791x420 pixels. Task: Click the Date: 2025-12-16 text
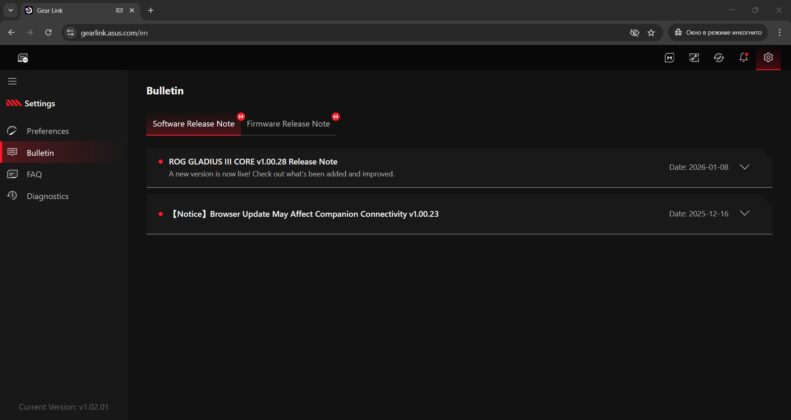[699, 214]
